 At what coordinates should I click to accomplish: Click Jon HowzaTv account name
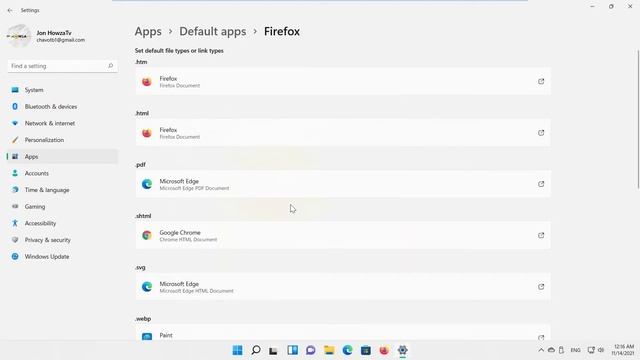[x=54, y=33]
